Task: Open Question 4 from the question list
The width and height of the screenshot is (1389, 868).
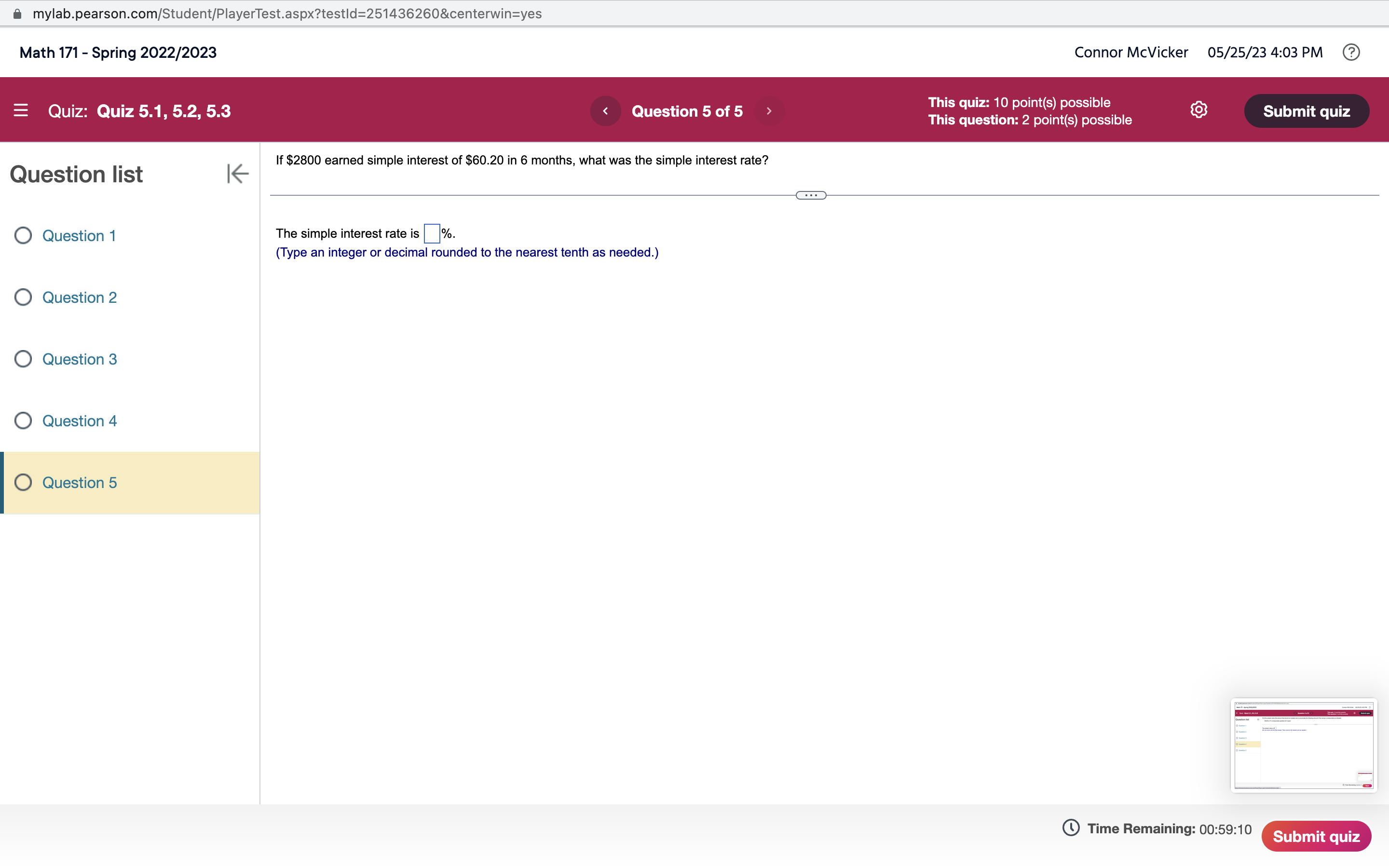Action: (x=79, y=420)
